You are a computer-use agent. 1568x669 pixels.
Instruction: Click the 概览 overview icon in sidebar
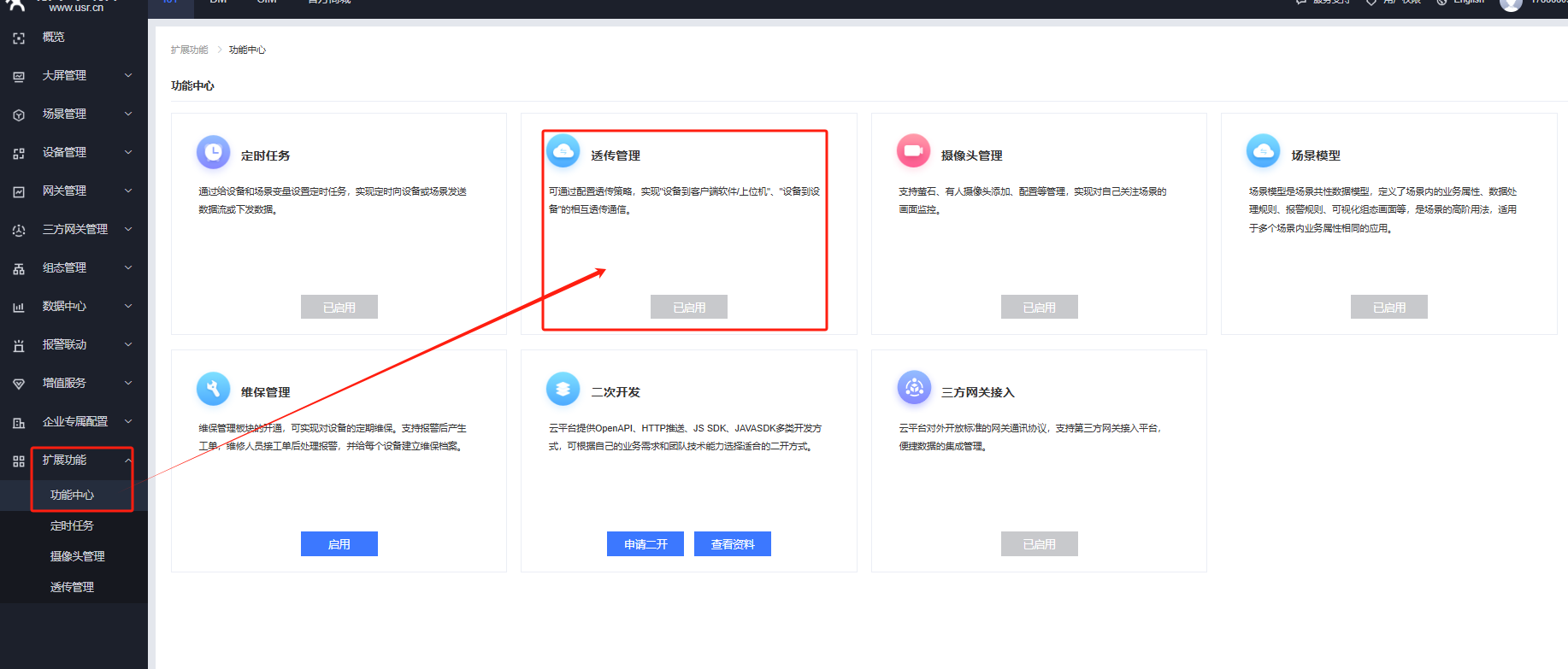(19, 38)
